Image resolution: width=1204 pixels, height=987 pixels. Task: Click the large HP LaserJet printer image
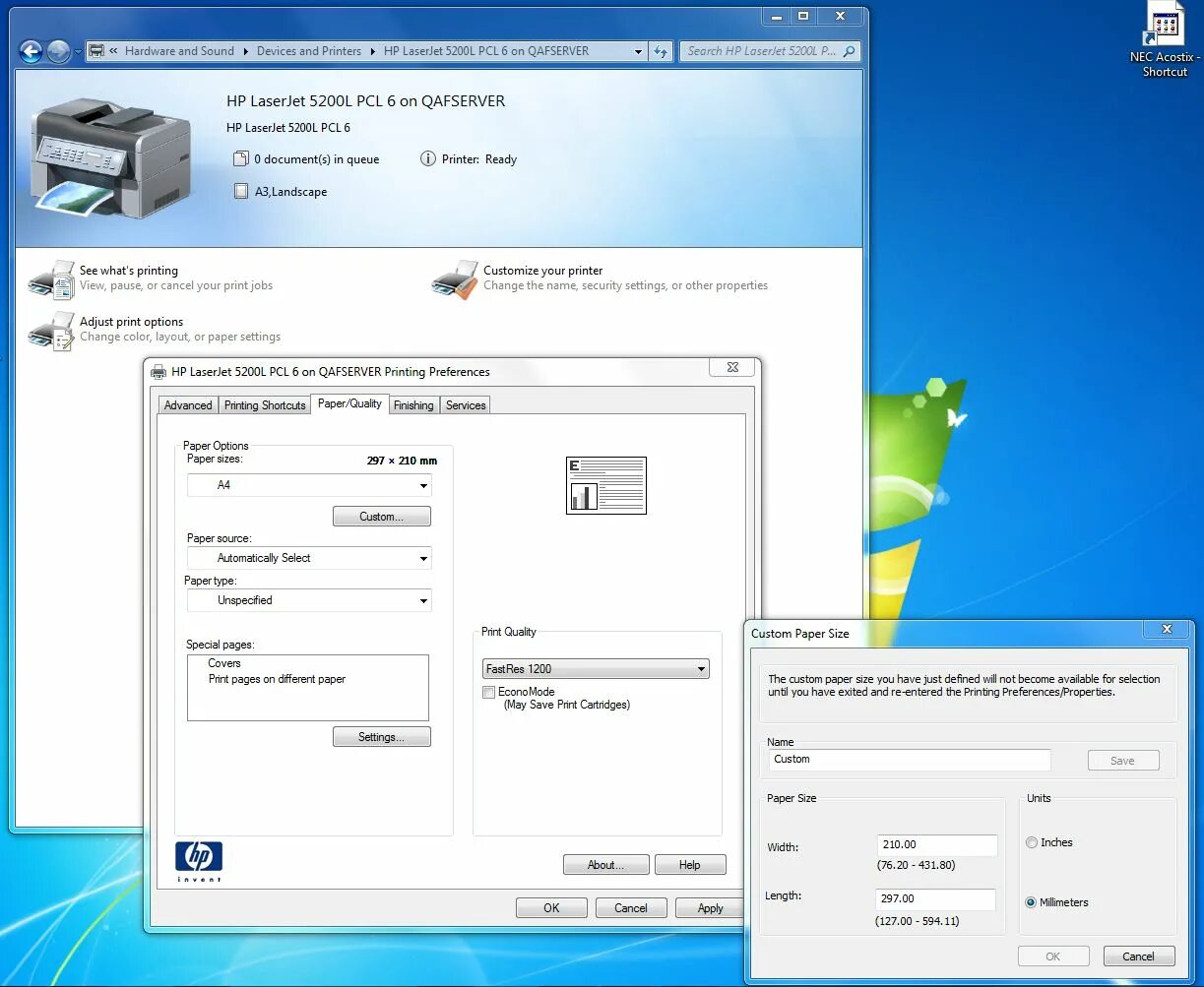pos(109,155)
